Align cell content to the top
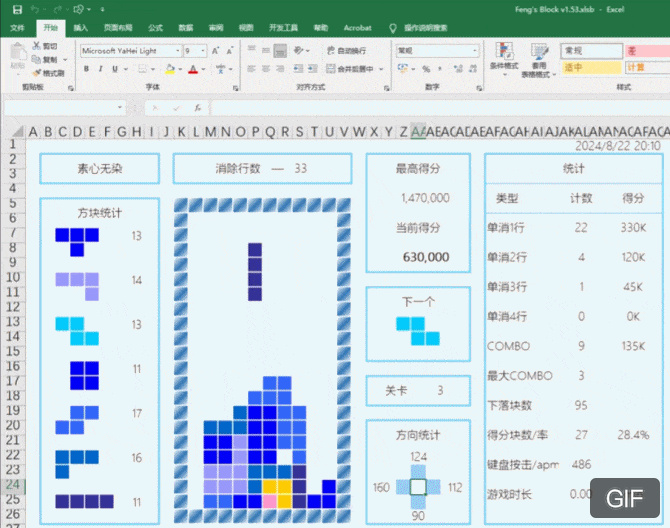Image resolution: width=670 pixels, height=528 pixels. [x=252, y=50]
